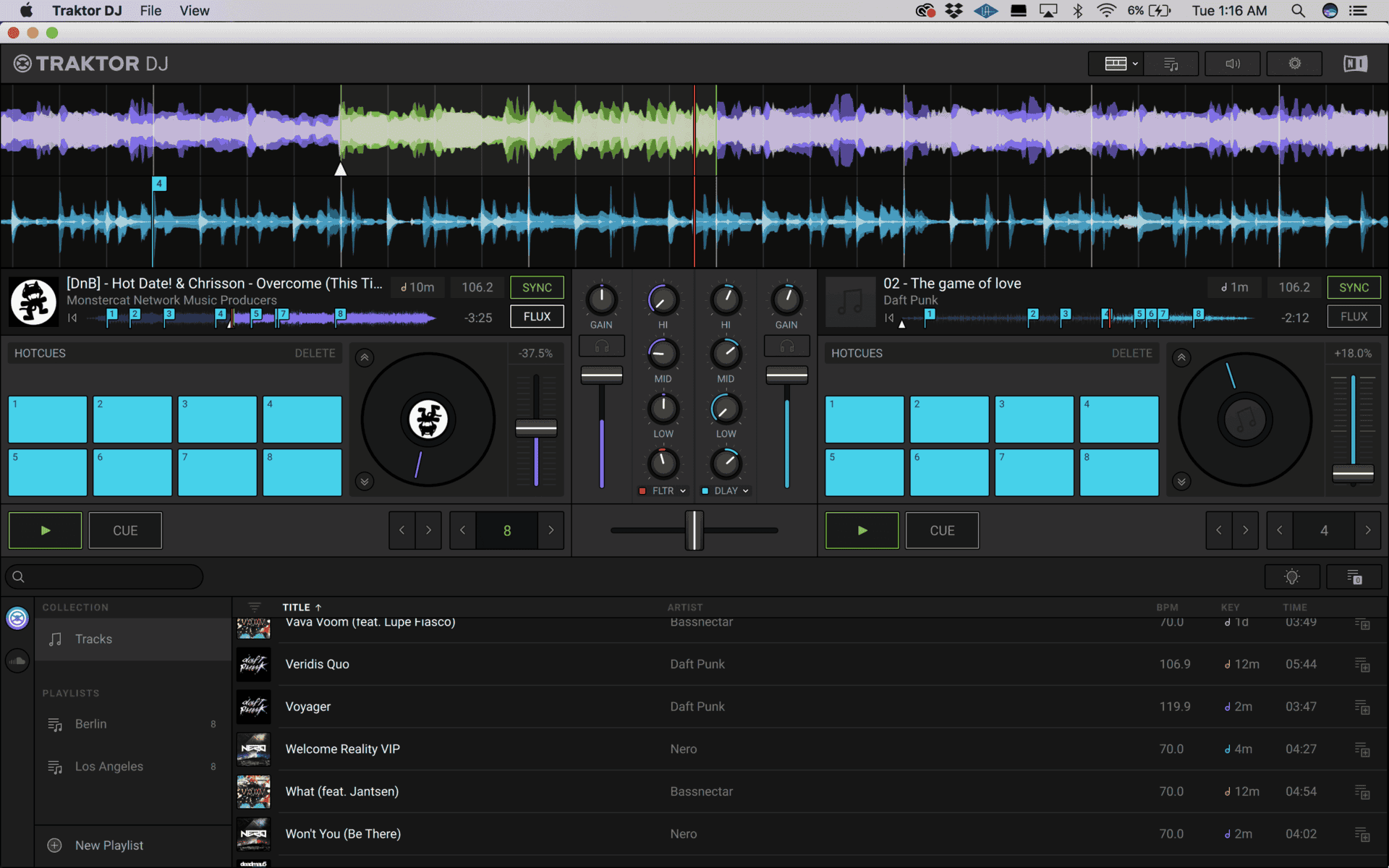Select the SoundCloud source icon in the sidebar
This screenshot has height=868, width=1389.
tap(17, 660)
